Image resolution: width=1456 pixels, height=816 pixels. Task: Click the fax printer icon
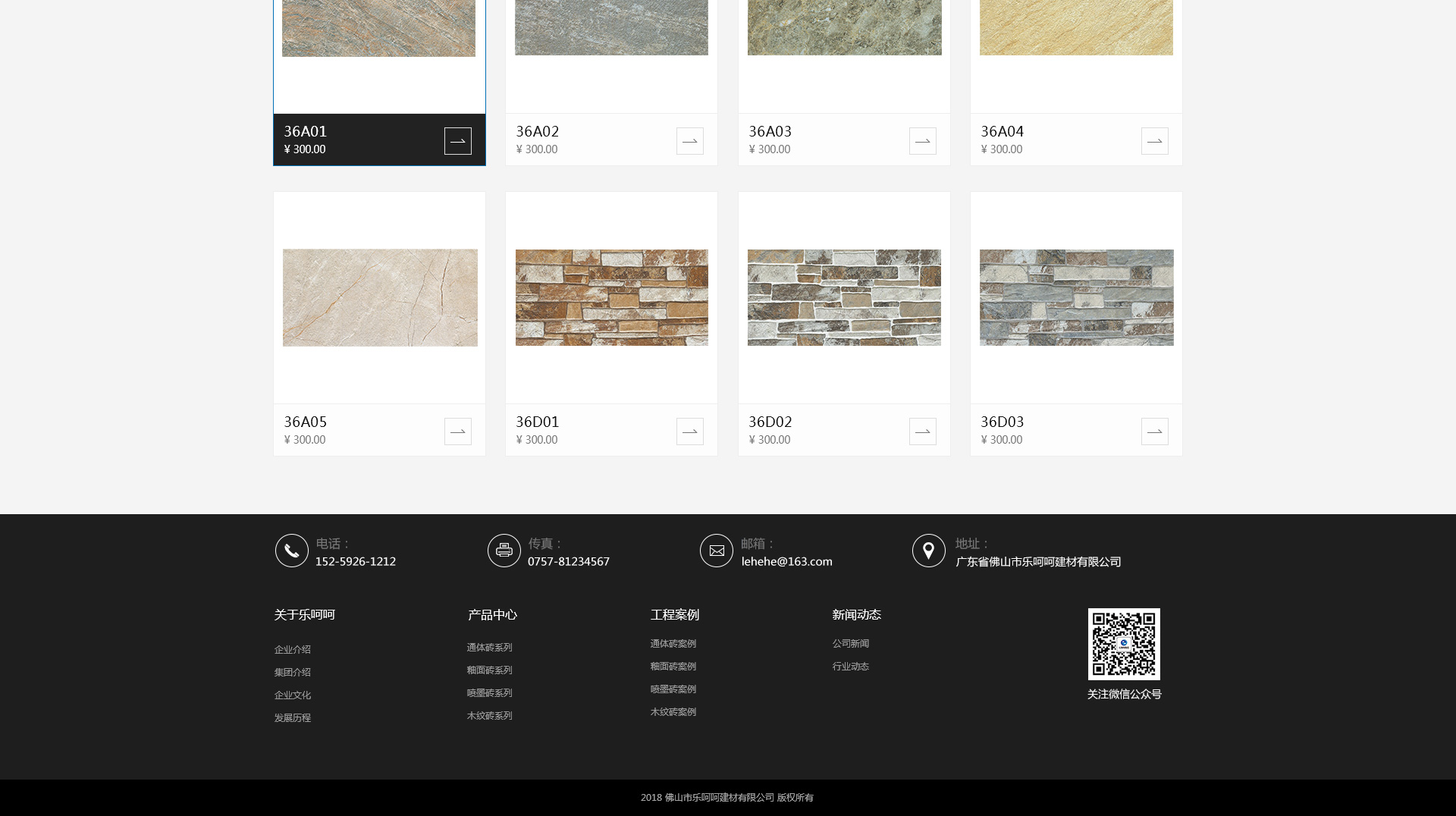[504, 551]
